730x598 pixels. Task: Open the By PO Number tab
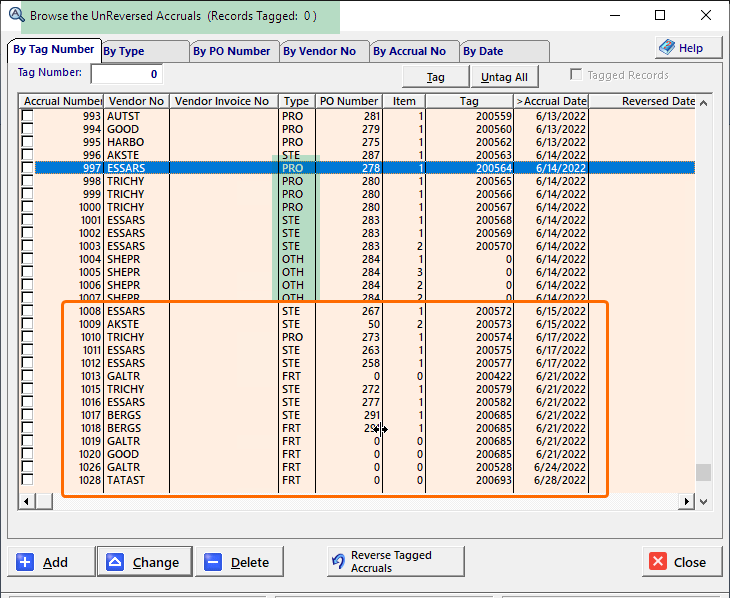231,51
